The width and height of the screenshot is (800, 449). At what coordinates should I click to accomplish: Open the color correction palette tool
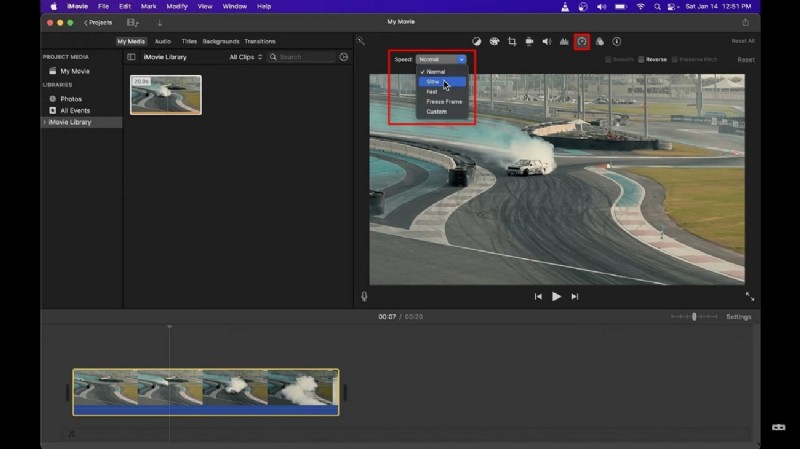494,41
